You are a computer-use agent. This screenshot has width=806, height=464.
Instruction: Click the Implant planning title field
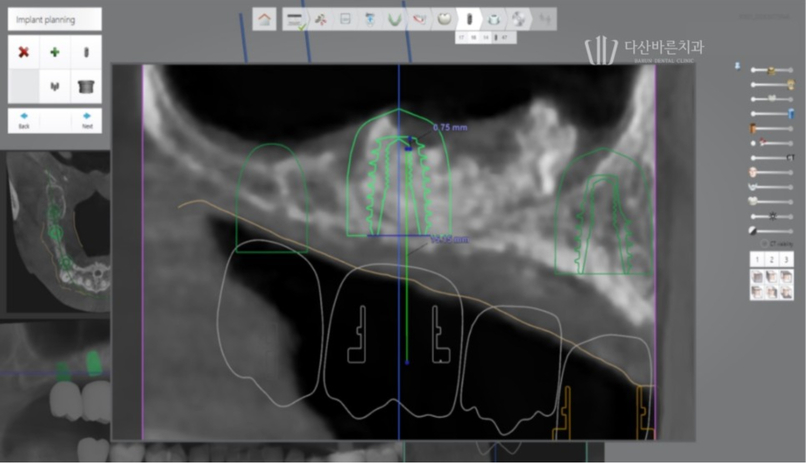click(x=55, y=19)
